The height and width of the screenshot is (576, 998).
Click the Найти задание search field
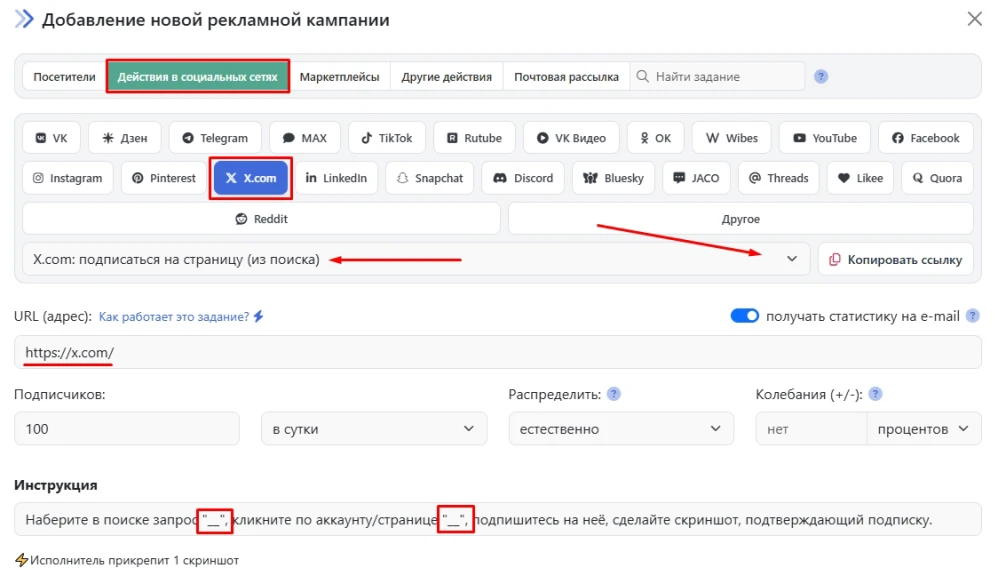pyautogui.click(x=720, y=75)
